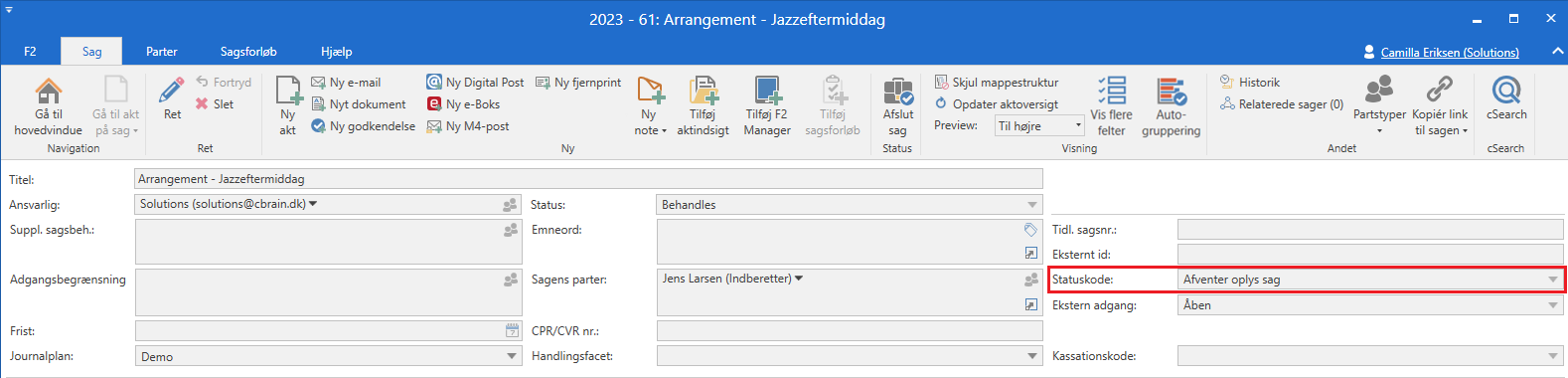Click Eksternt id input field
The width and height of the screenshot is (1568, 378).
click(1370, 255)
